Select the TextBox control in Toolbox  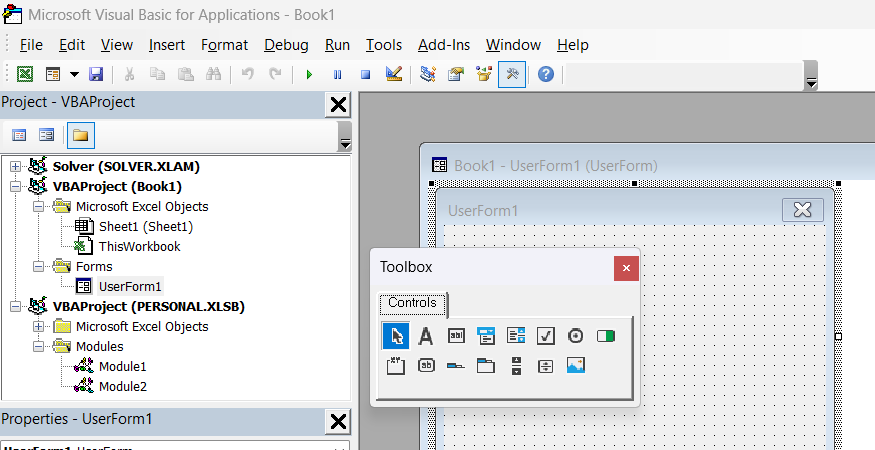pos(456,336)
